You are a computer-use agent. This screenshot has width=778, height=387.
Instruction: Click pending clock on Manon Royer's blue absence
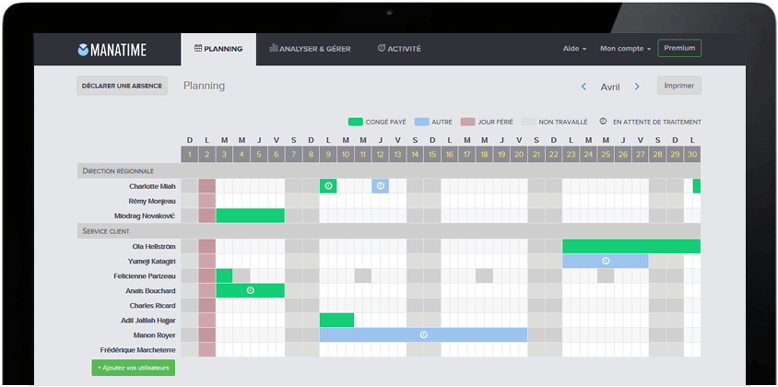[x=423, y=335]
